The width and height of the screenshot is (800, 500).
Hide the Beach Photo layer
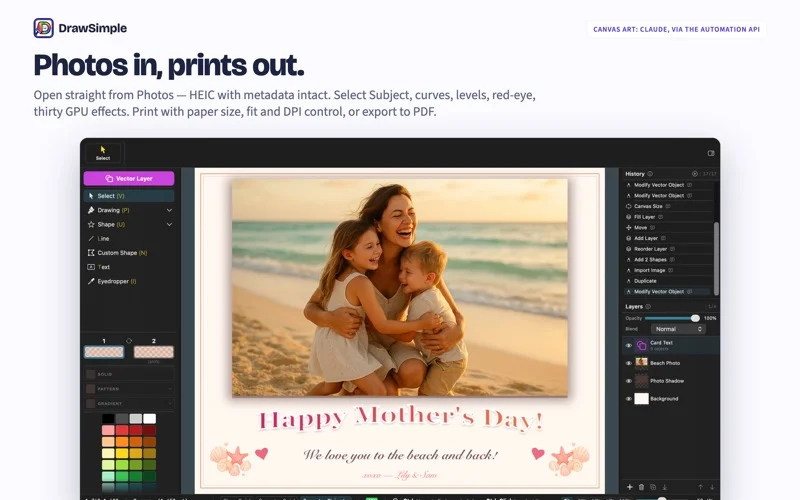pyautogui.click(x=629, y=363)
